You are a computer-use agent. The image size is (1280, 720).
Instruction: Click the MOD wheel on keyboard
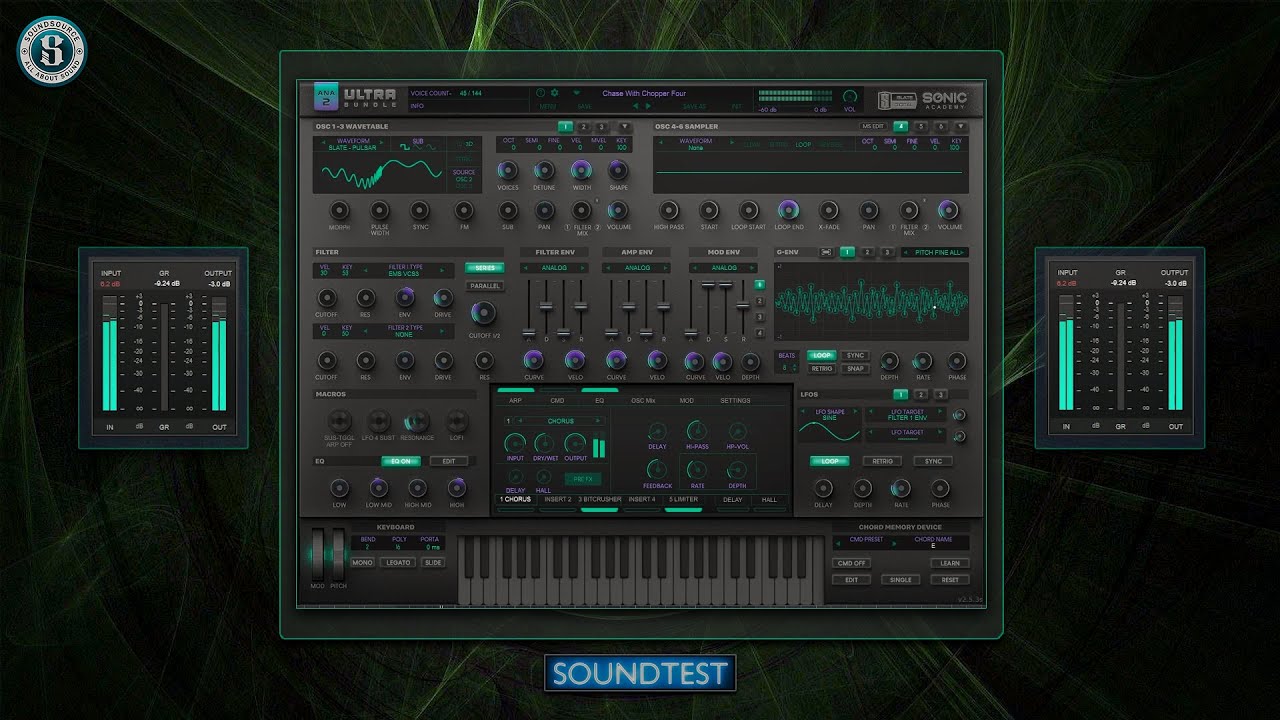[318, 552]
